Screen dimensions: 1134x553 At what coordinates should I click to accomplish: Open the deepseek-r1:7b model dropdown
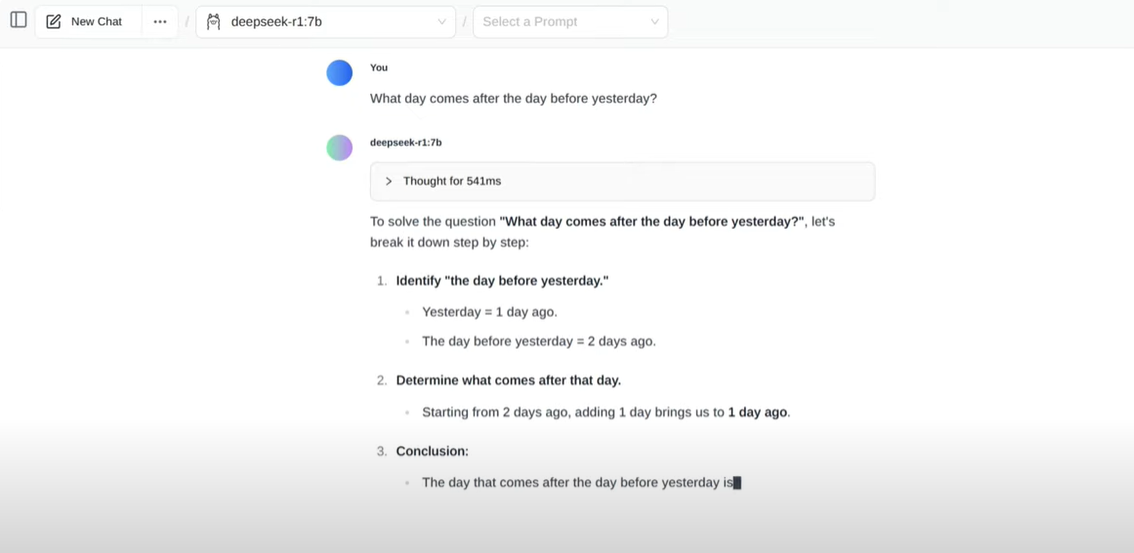point(325,22)
